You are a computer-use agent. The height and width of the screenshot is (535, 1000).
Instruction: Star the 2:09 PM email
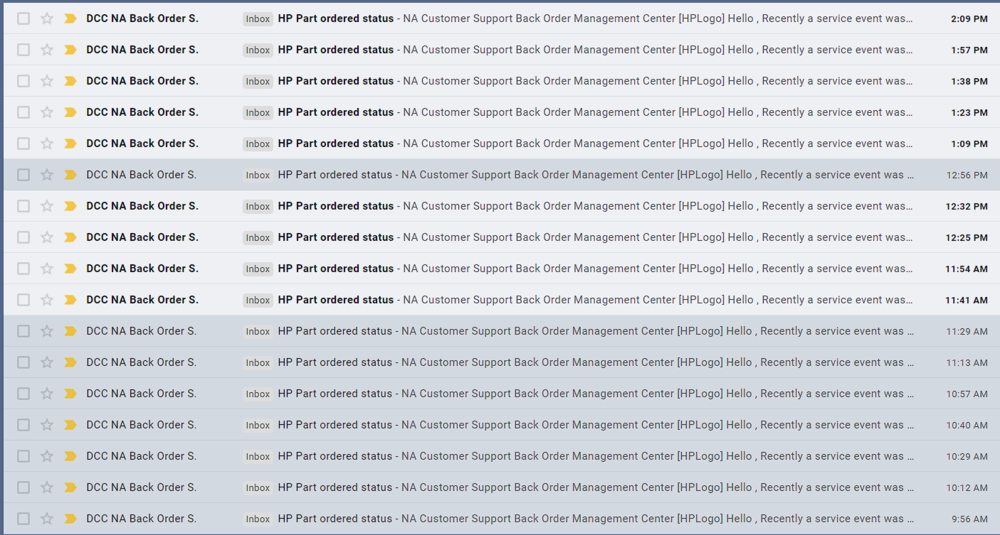point(47,19)
